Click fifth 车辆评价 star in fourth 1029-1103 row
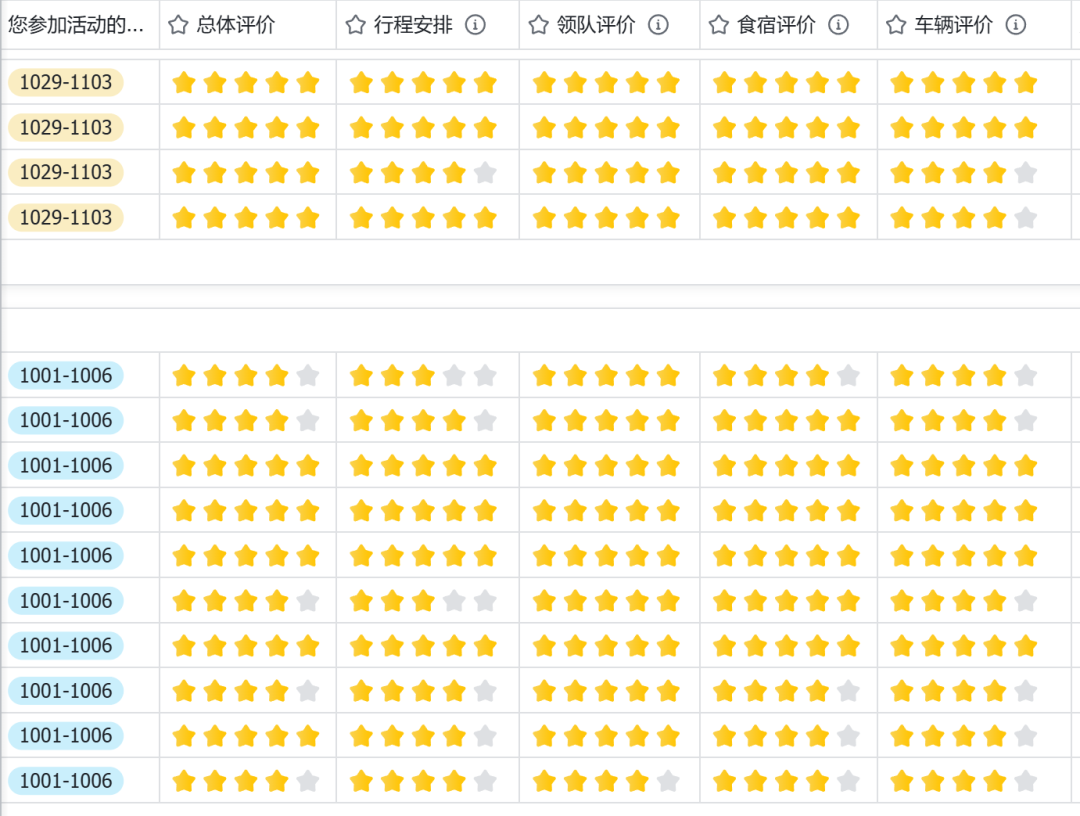The width and height of the screenshot is (1080, 816). (1026, 218)
